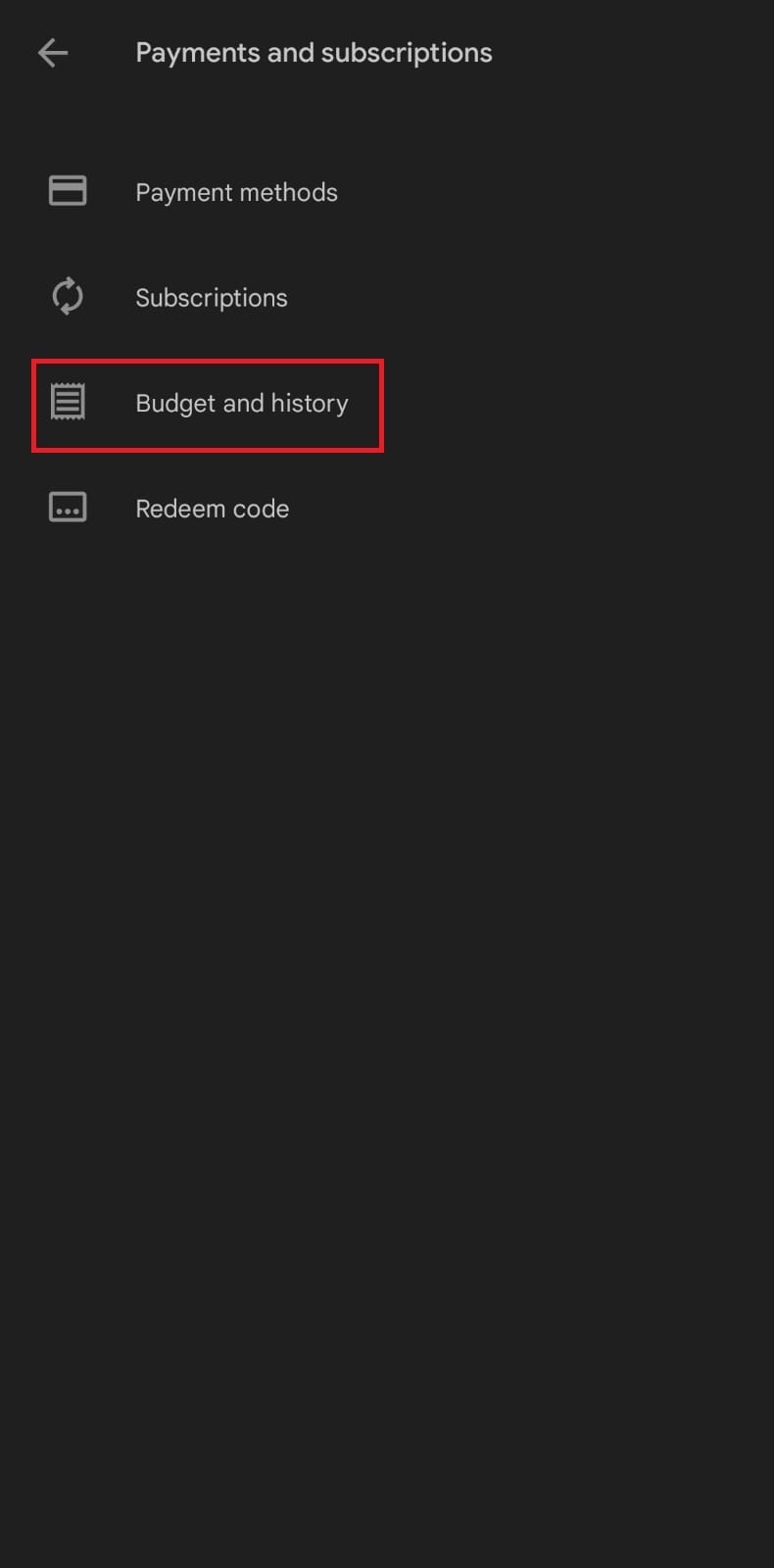
Task: Choose the looping arrows icon beside Subscriptions
Action: (68, 296)
